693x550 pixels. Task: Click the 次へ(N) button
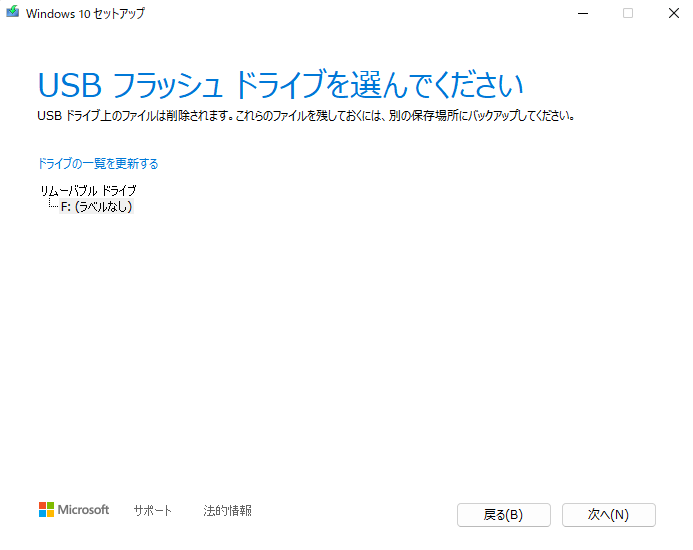(x=609, y=515)
